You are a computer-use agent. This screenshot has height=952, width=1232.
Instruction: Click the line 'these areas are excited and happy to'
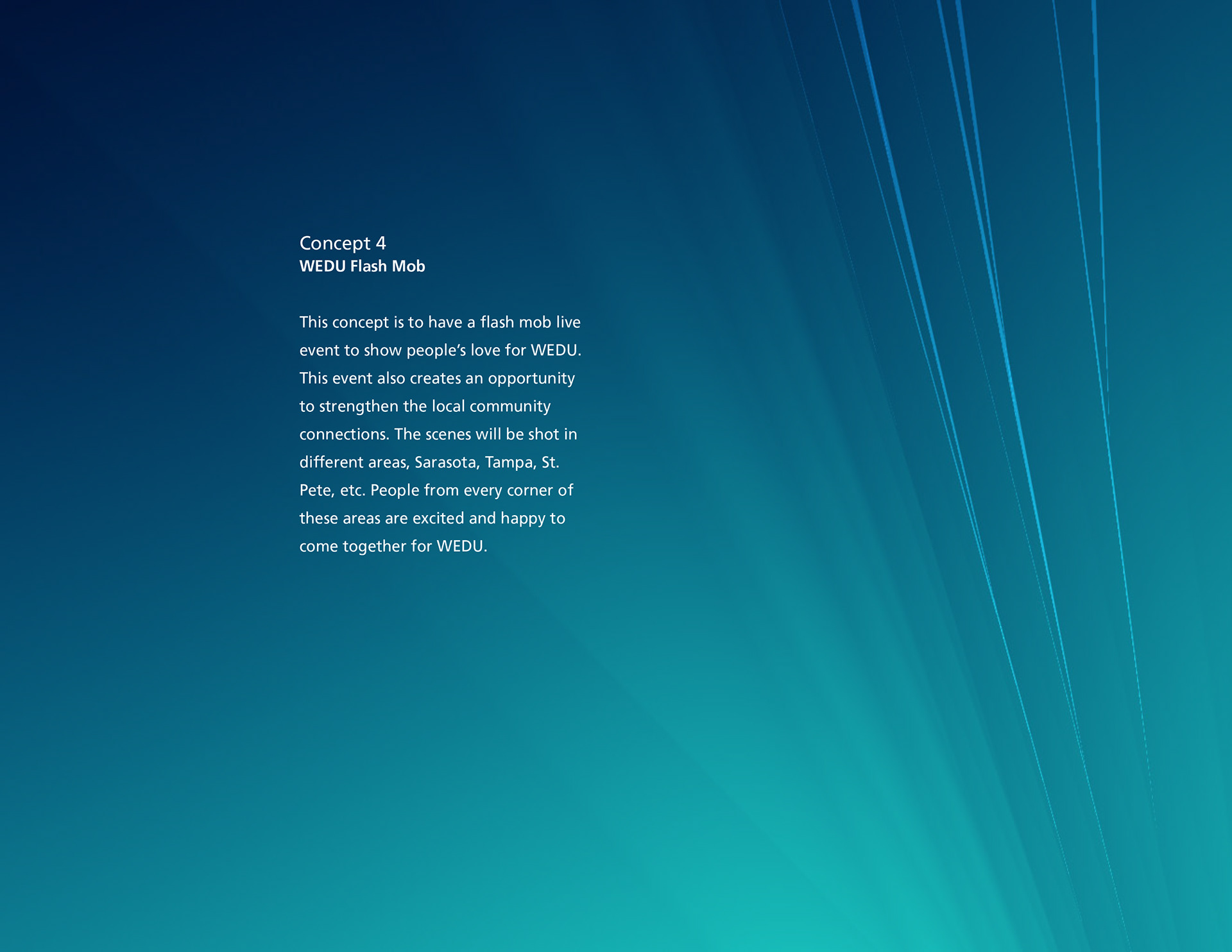coord(432,519)
